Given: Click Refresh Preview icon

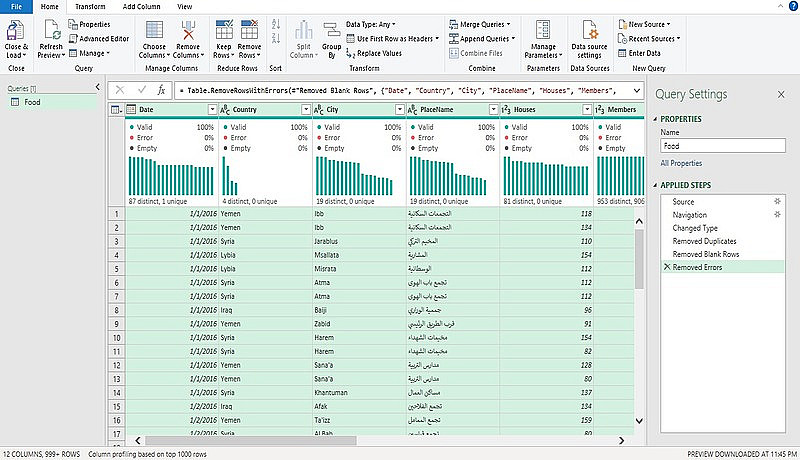Looking at the screenshot, I should pyautogui.click(x=50, y=28).
